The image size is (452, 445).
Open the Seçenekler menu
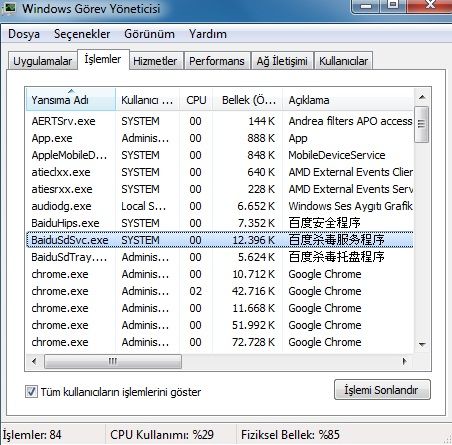tap(82, 34)
